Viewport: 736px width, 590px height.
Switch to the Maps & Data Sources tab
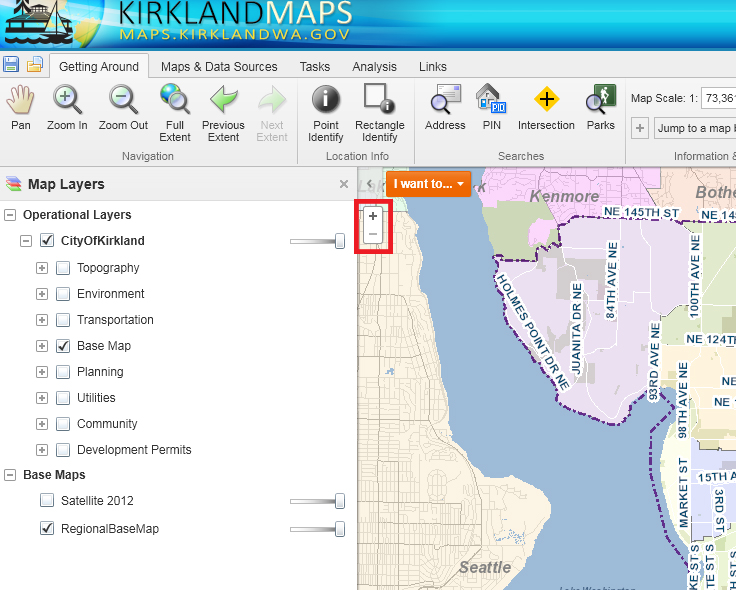point(219,67)
